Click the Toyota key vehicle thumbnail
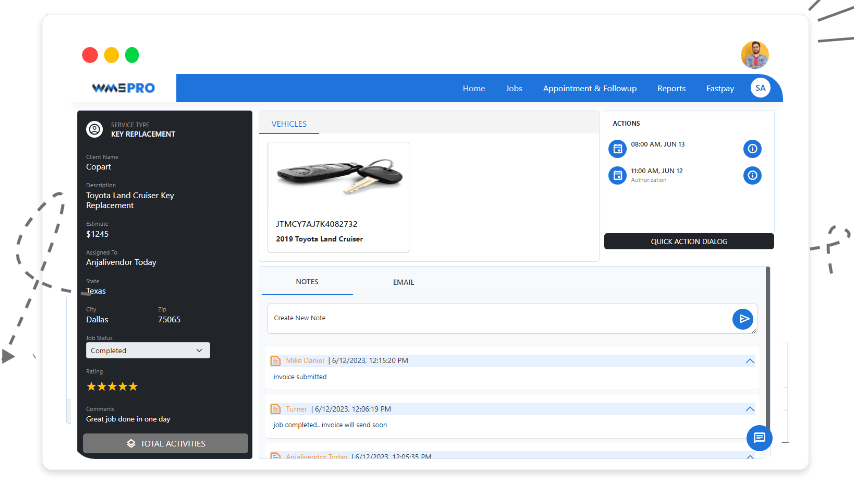This screenshot has width=854, height=483. tap(338, 178)
